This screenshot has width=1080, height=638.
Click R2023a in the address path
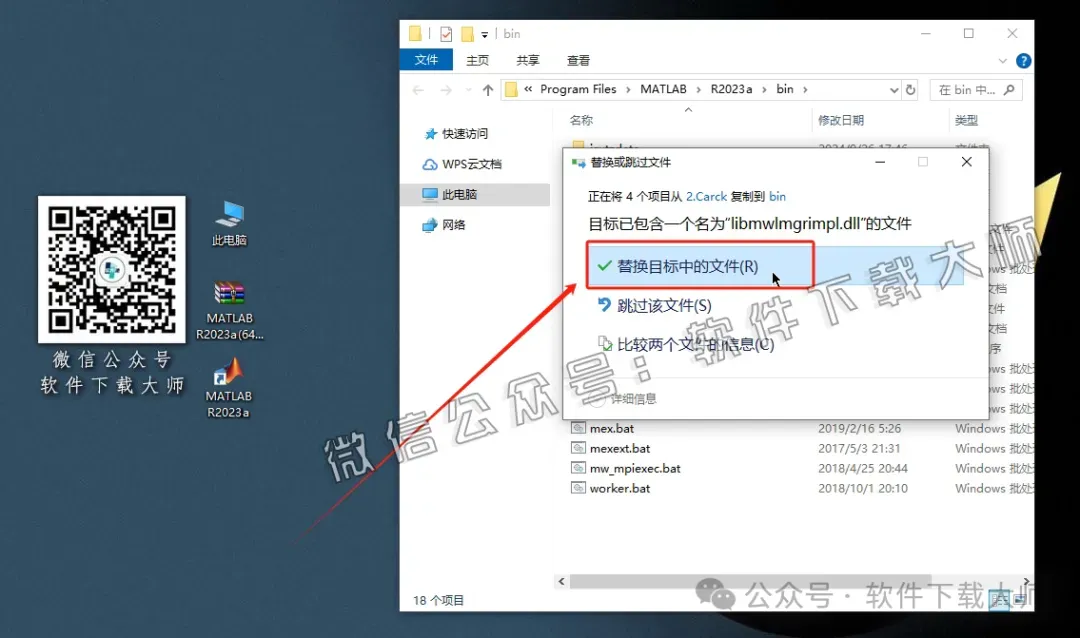(x=731, y=89)
